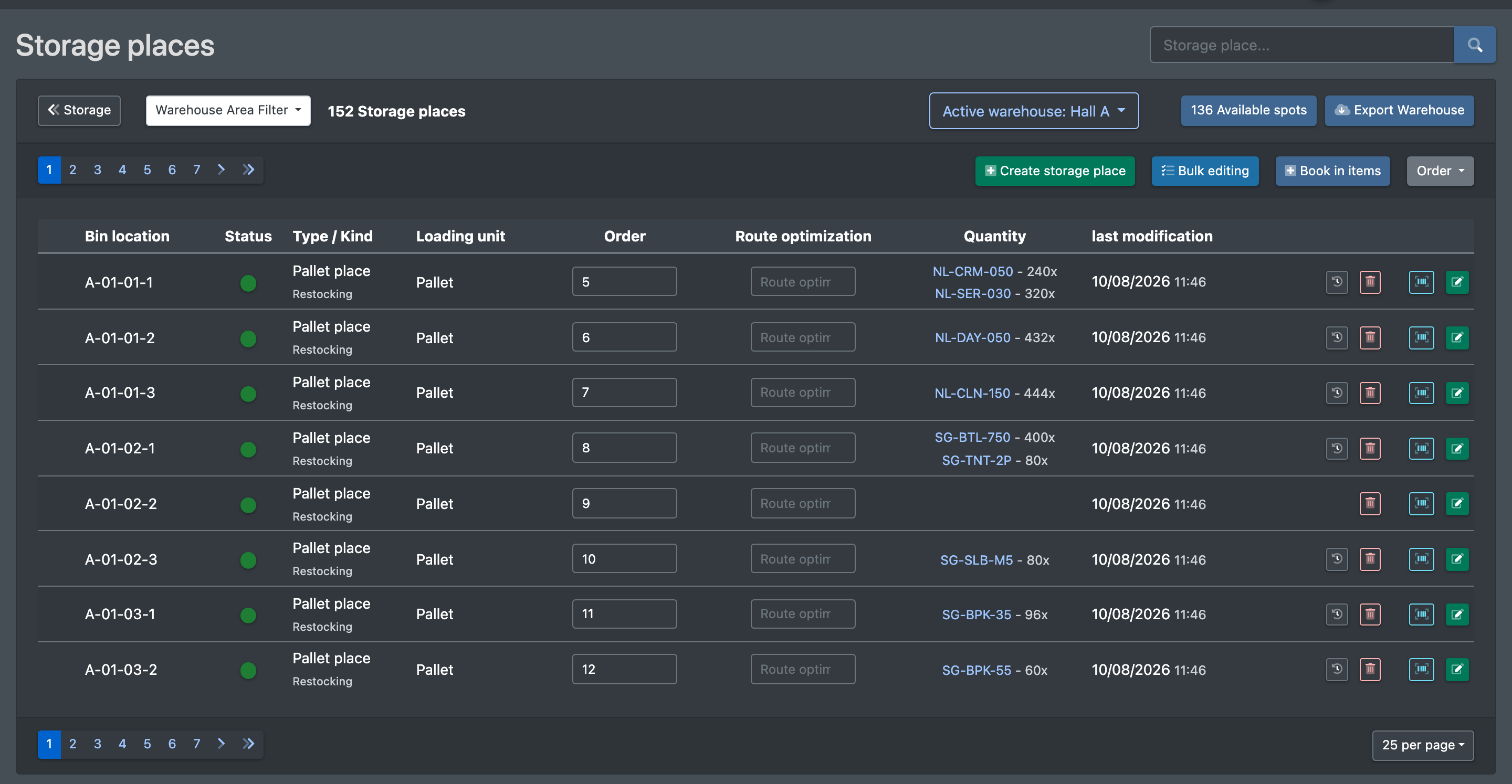Edit storage place A-01-01-1

point(1457,282)
